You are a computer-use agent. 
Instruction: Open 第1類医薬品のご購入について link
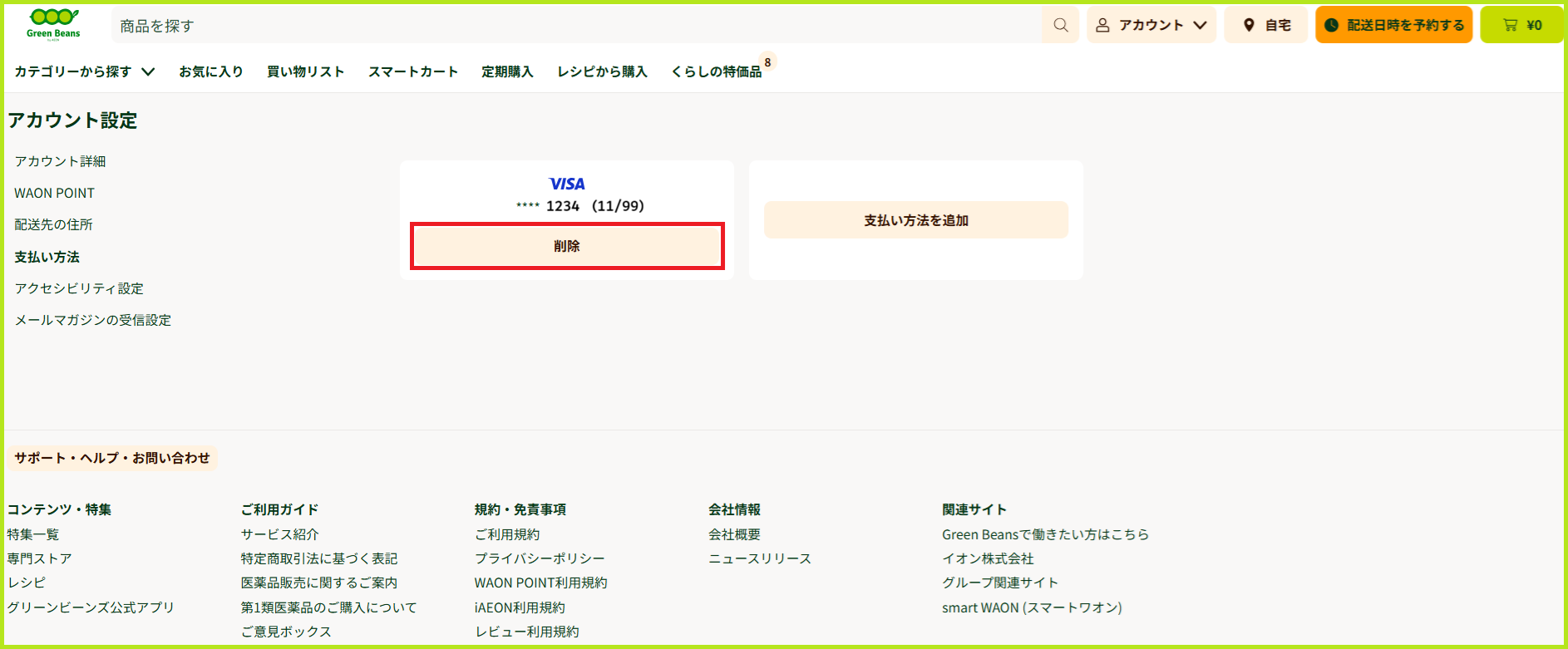point(328,607)
